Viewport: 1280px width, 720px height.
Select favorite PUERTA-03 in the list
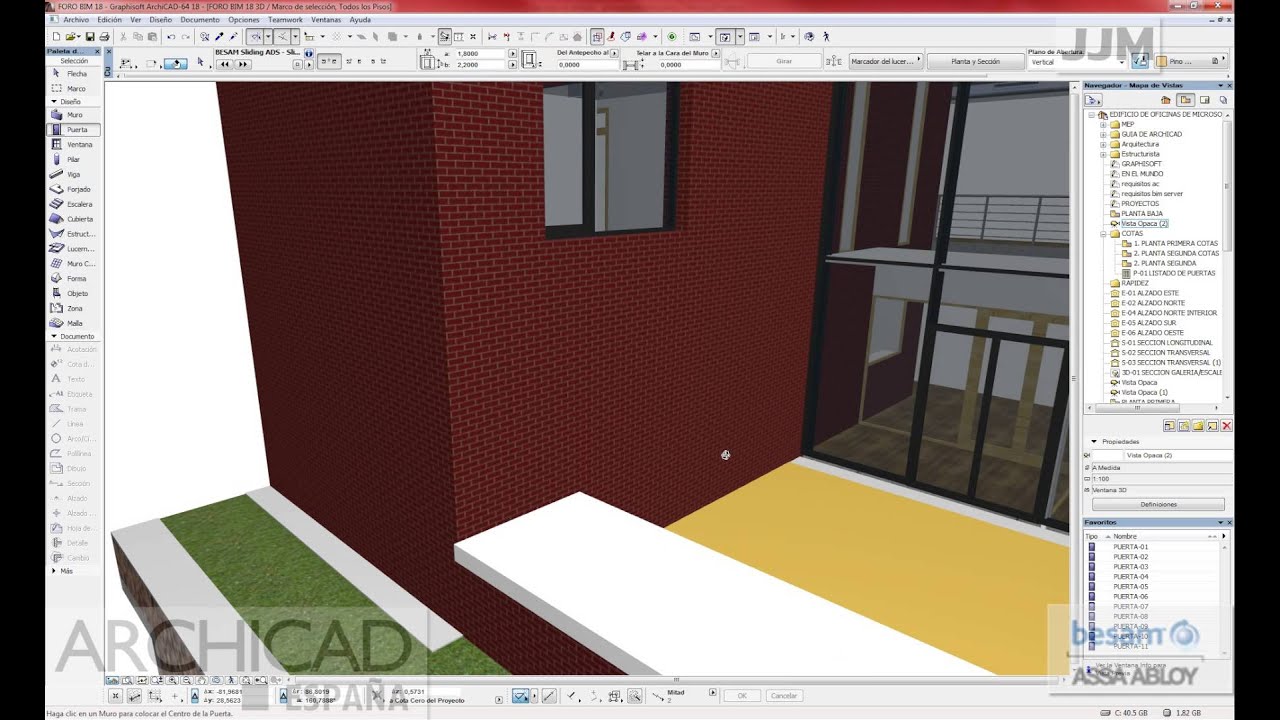tap(1131, 567)
